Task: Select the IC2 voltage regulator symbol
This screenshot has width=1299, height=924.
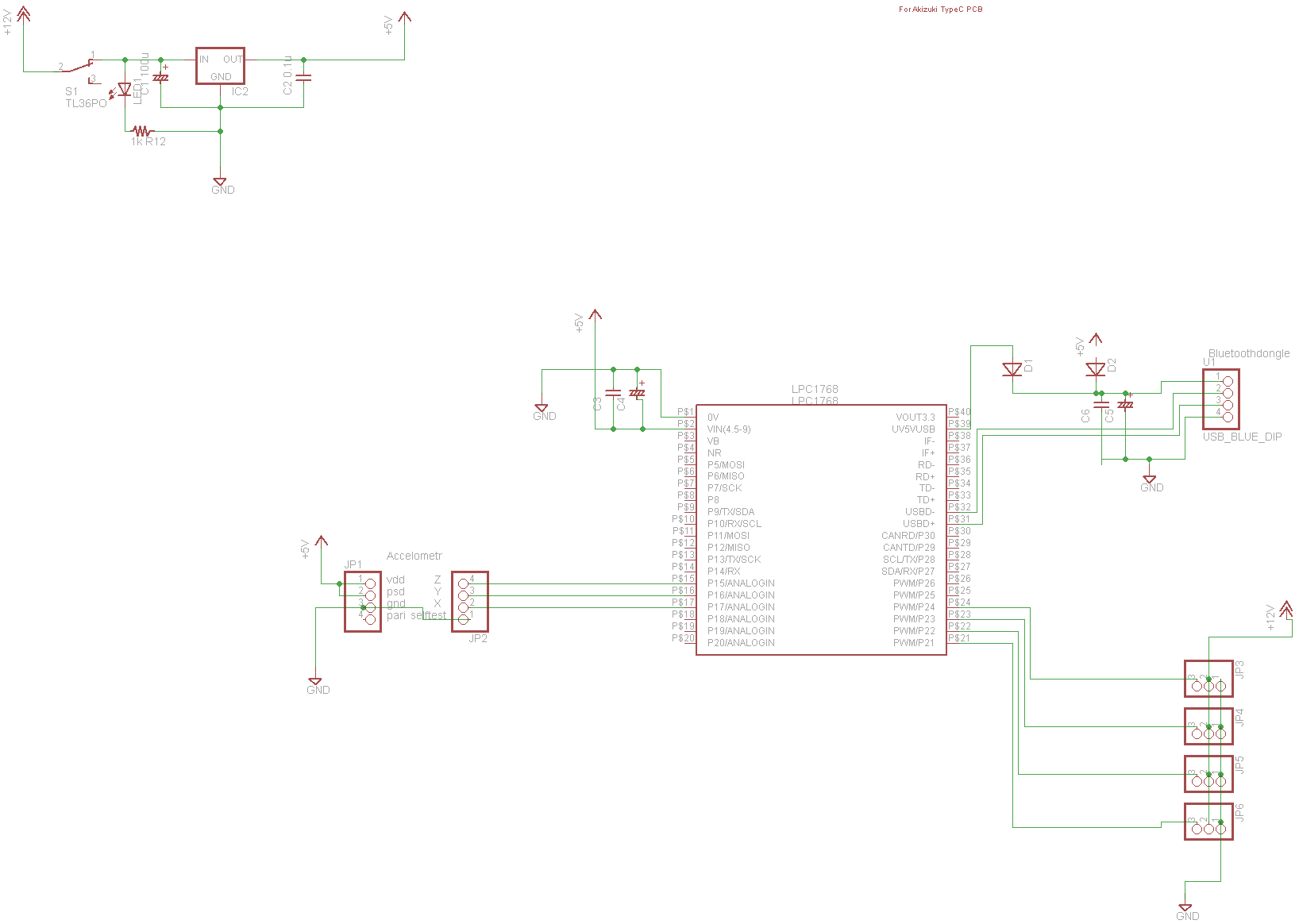Action: [220, 66]
